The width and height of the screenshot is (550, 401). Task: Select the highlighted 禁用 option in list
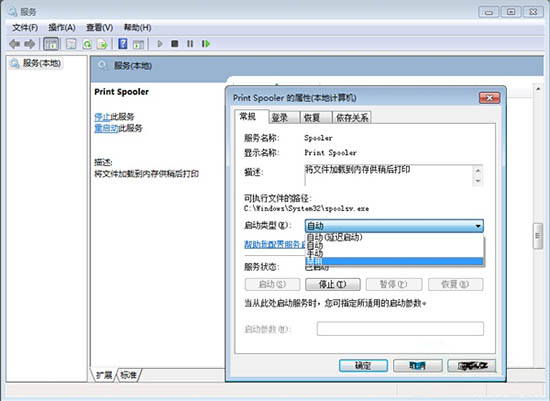coord(394,261)
